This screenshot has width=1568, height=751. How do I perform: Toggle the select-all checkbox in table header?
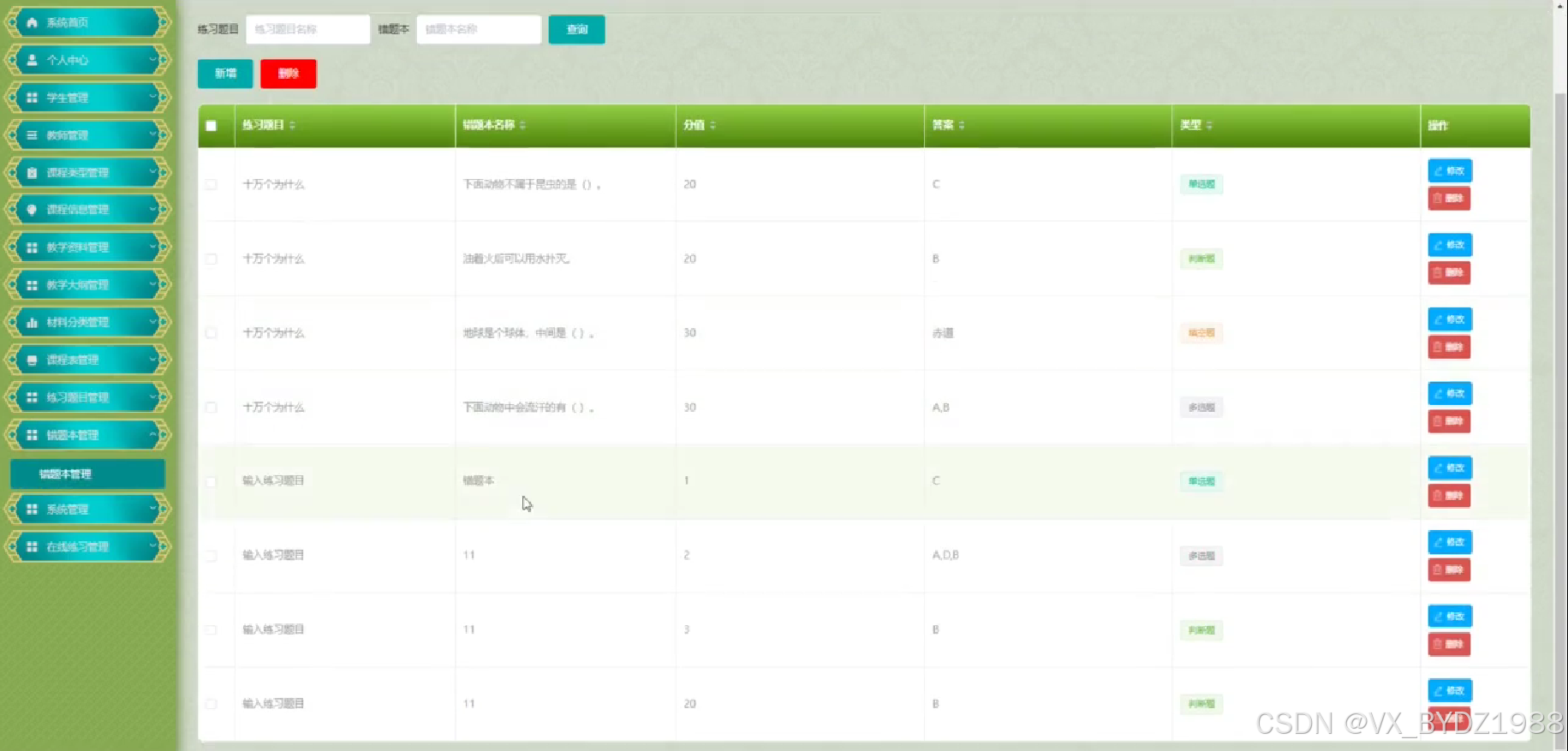212,126
